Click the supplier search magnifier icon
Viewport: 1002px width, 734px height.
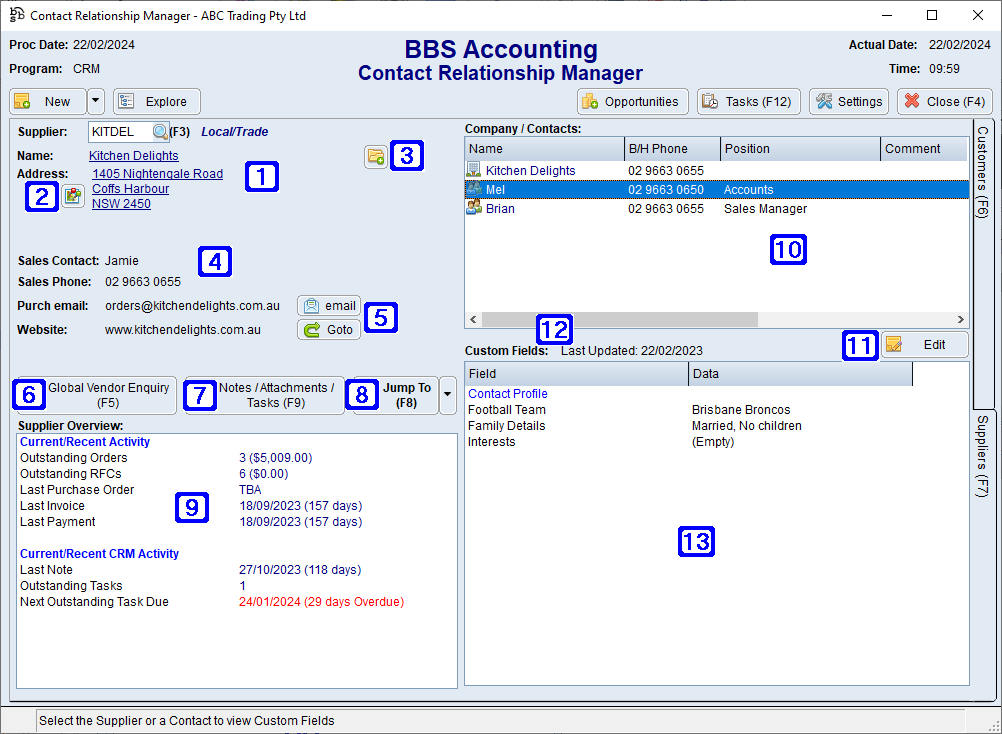pyautogui.click(x=160, y=131)
